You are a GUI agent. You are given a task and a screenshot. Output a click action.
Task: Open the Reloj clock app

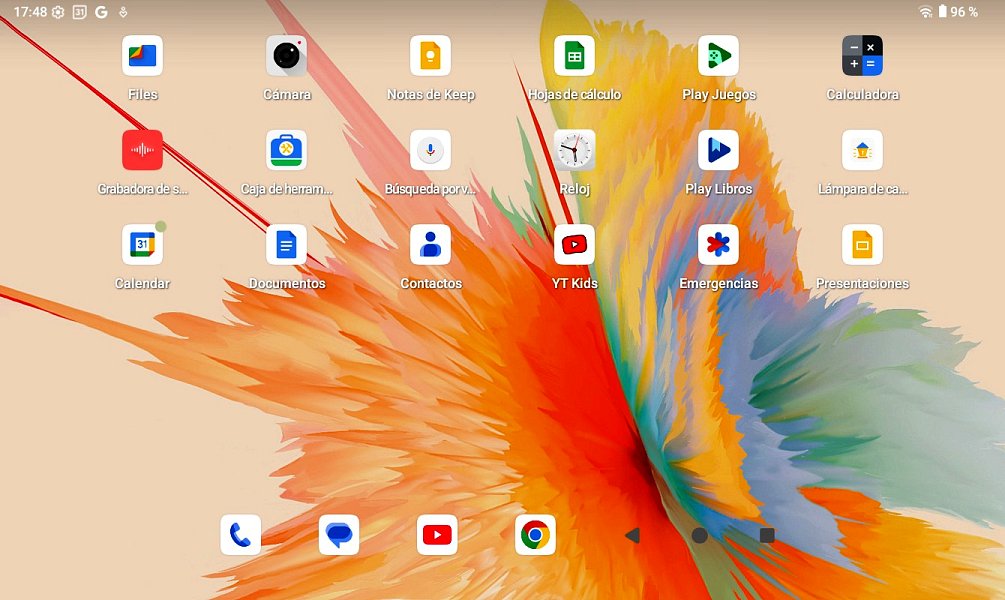(574, 150)
